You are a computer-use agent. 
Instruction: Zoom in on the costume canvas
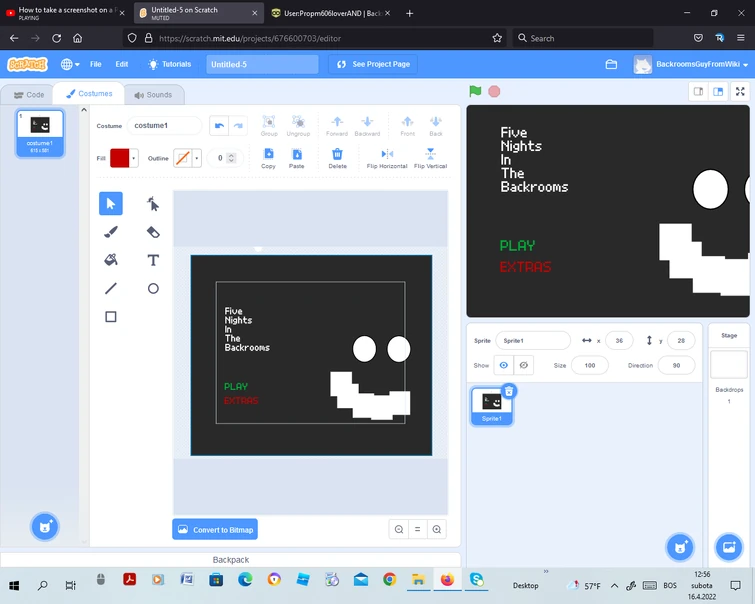437,529
